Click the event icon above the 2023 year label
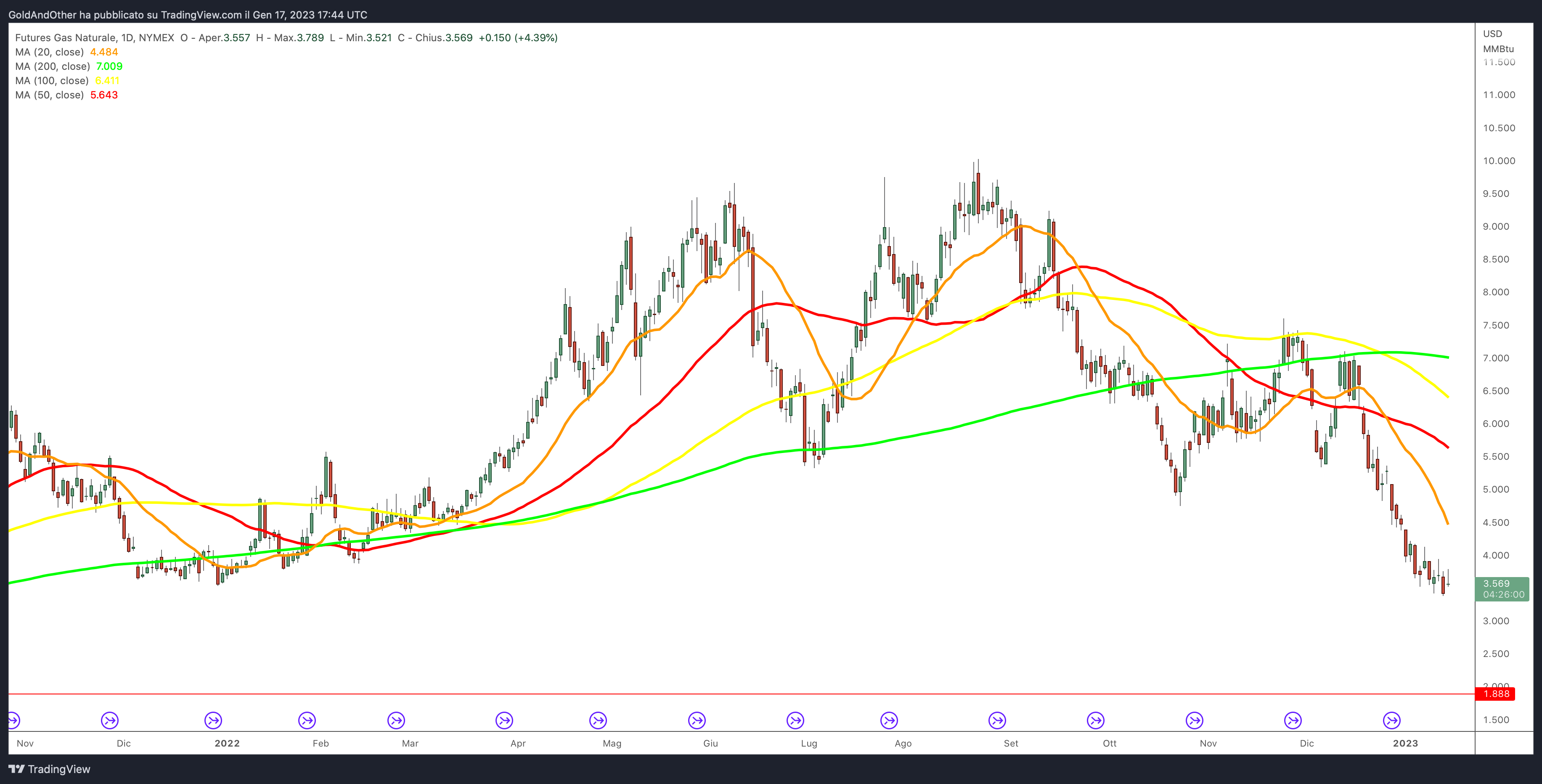 [x=1392, y=720]
